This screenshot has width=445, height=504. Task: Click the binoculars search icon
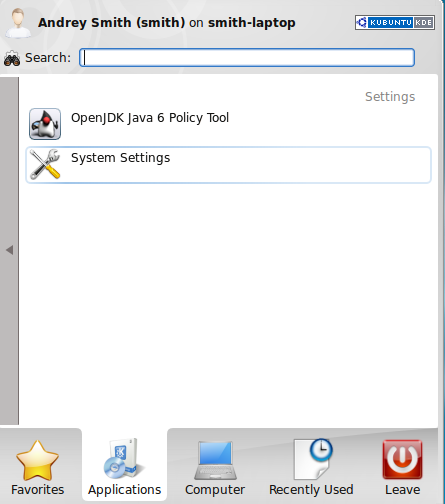click(12, 58)
